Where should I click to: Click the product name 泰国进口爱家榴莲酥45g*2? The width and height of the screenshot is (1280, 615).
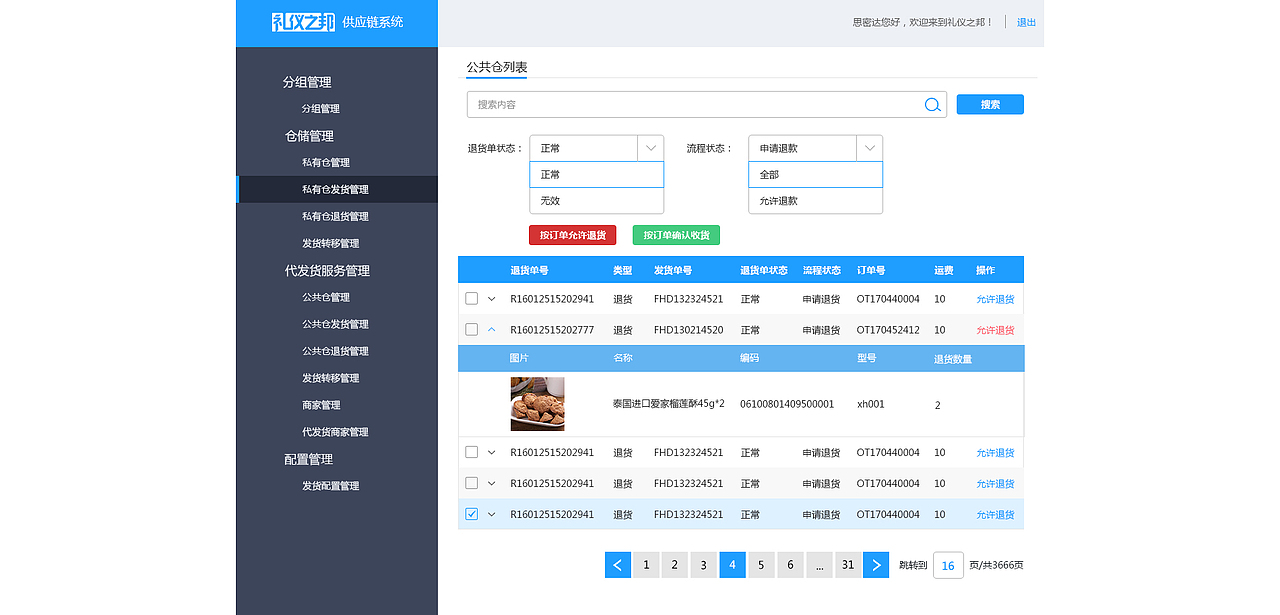click(669, 404)
